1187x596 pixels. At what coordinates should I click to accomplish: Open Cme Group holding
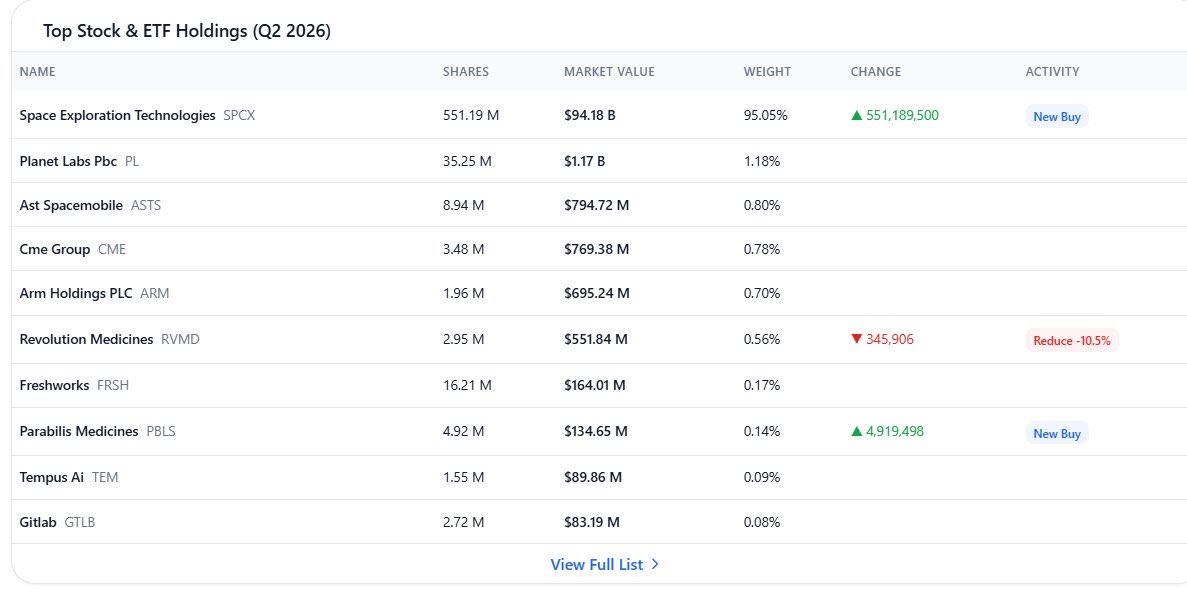coord(55,248)
